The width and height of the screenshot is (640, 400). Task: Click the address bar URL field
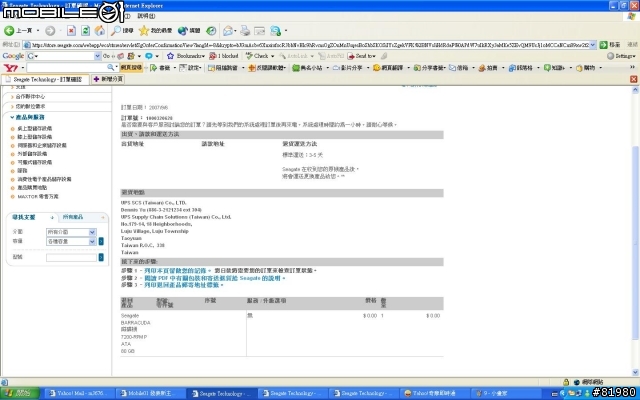click(x=310, y=44)
